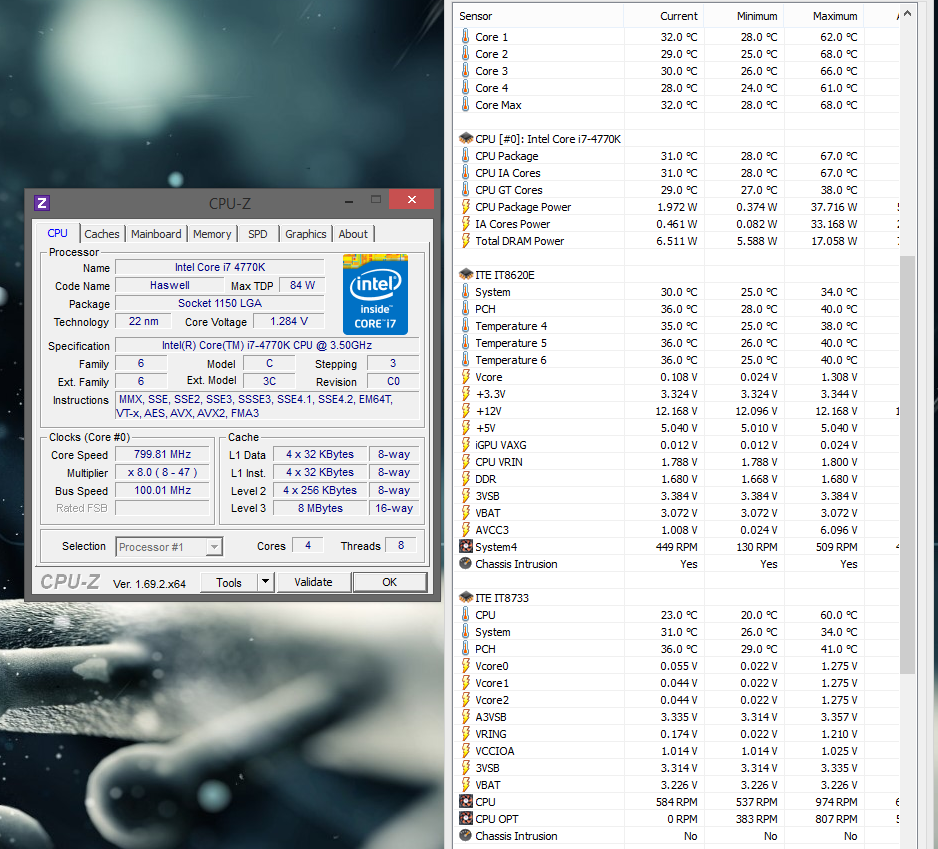Viewport: 938px width, 849px height.
Task: Select the chip icon next to ITE IT8733
Action: click(x=466, y=598)
